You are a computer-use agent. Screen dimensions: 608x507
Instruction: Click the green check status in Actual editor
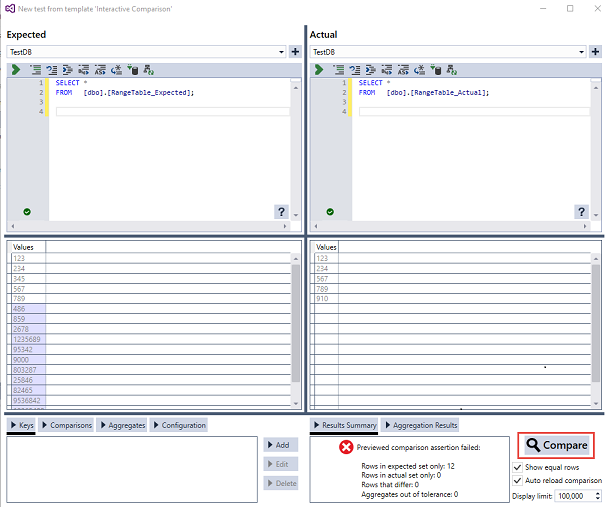[x=330, y=212]
